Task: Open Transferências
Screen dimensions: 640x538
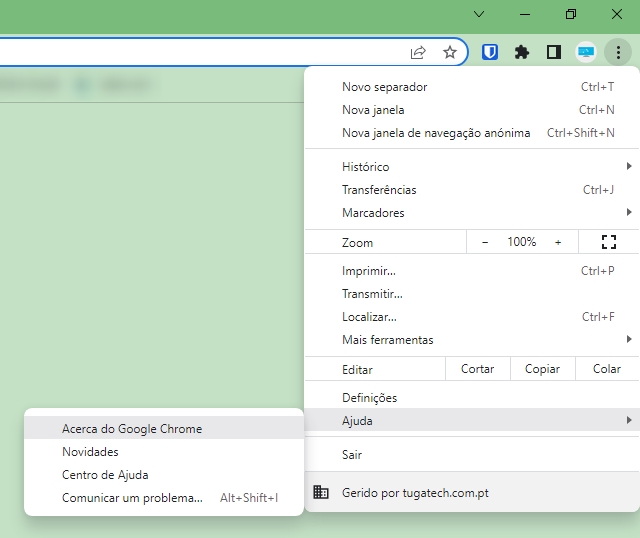Action: click(x=472, y=190)
